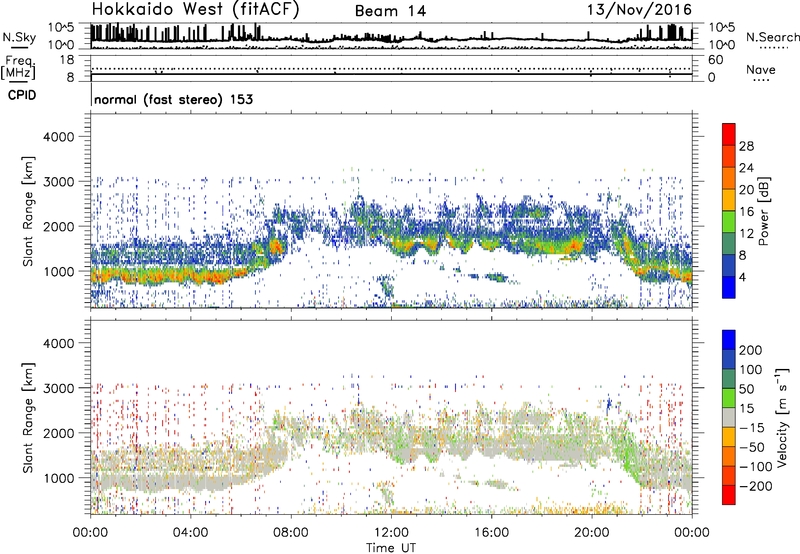Click the "Velocity [m s⁻¹]" color bar title
The height and width of the screenshot is (554, 800).
[x=782, y=417]
